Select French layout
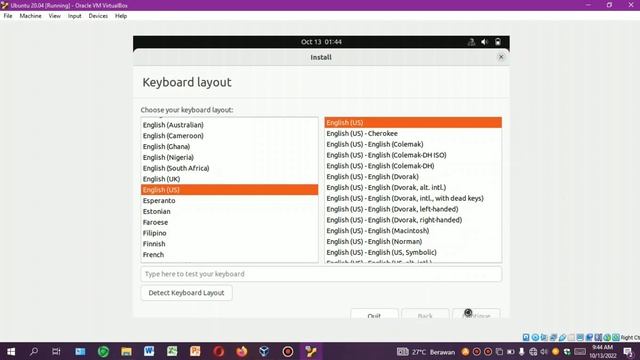The height and width of the screenshot is (360, 640). 229,255
